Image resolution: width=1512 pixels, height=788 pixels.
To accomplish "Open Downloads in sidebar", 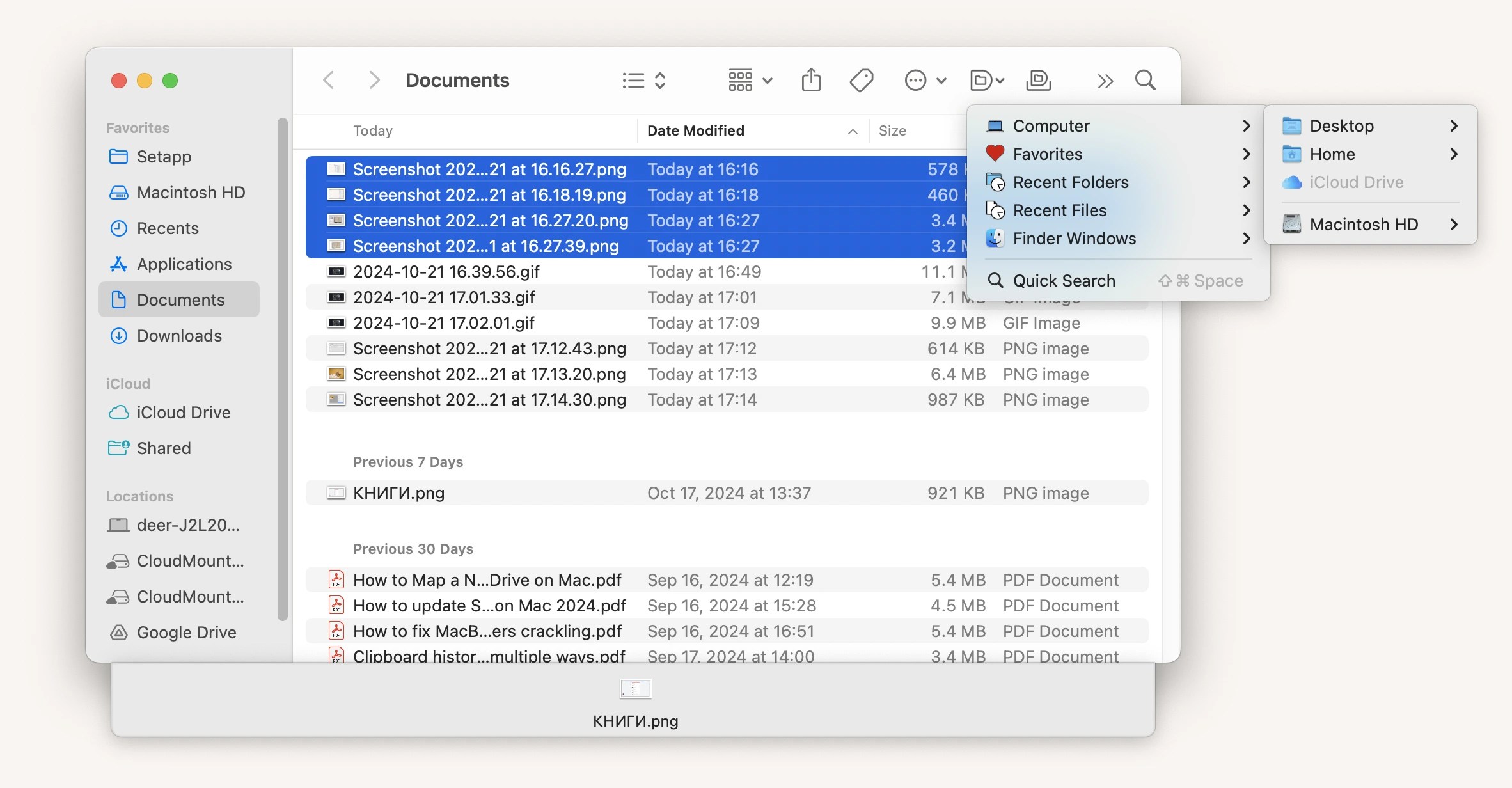I will click(x=179, y=336).
